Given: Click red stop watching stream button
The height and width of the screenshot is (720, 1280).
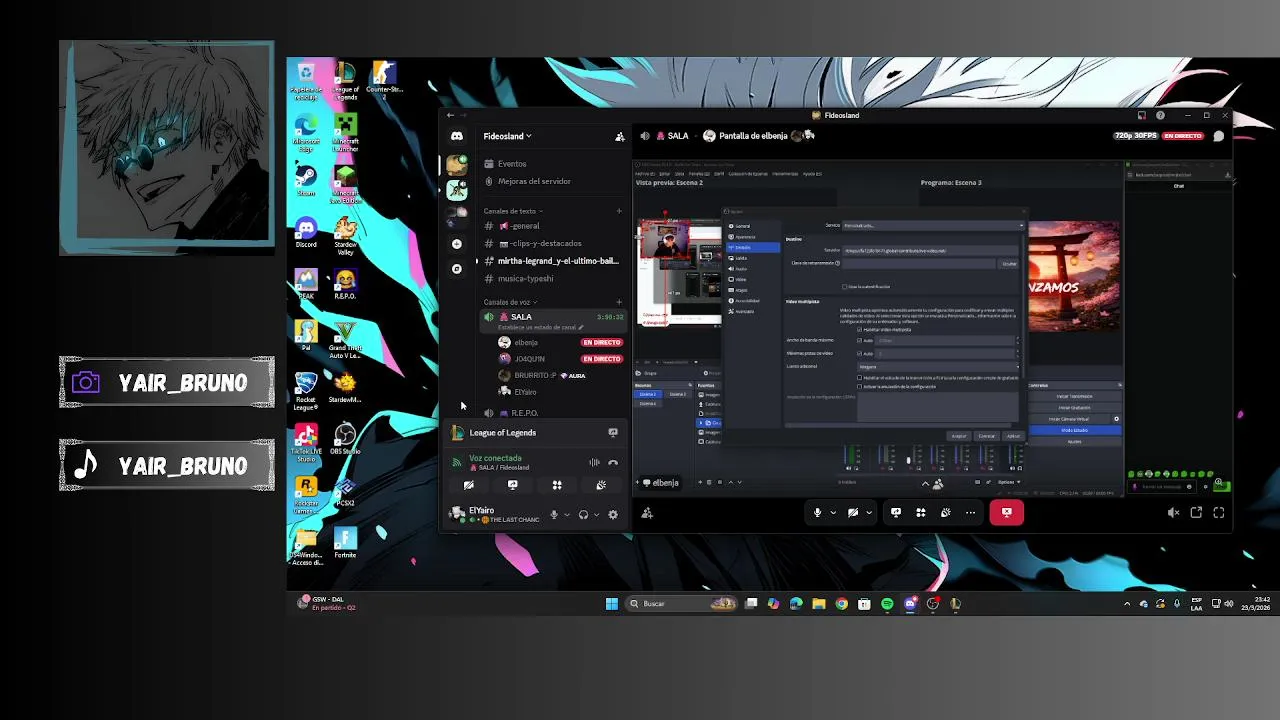Looking at the screenshot, I should click(x=1006, y=512).
